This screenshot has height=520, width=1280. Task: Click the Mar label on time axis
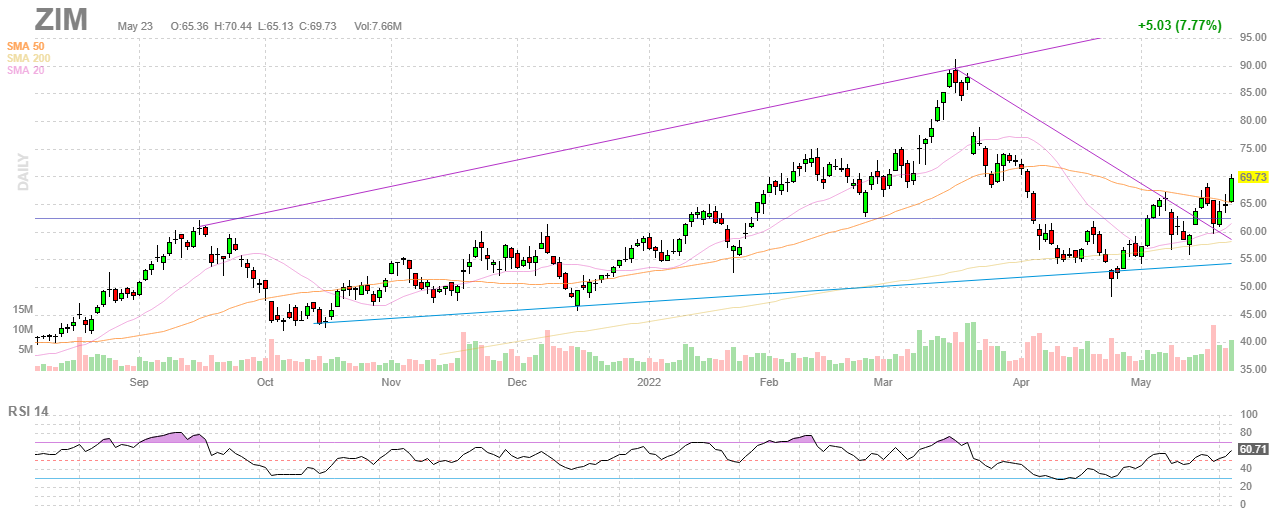point(883,382)
